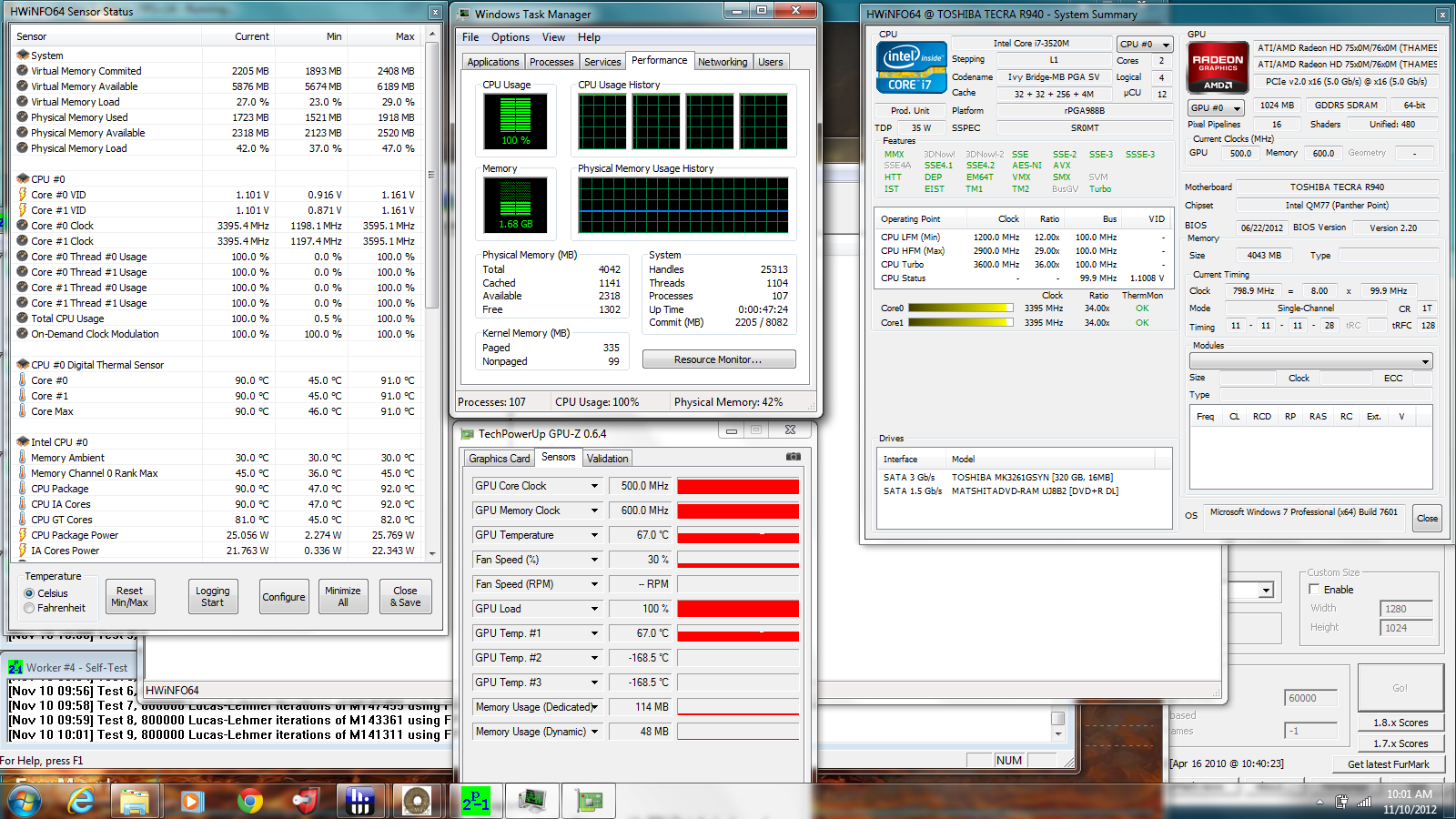Launch Google Chrome from the taskbar

249,801
